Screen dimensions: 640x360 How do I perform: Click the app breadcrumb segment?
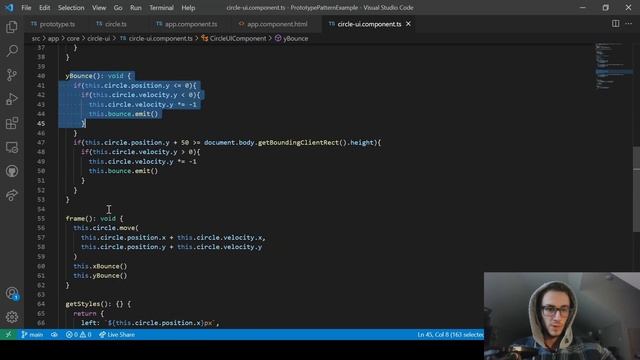click(53, 38)
